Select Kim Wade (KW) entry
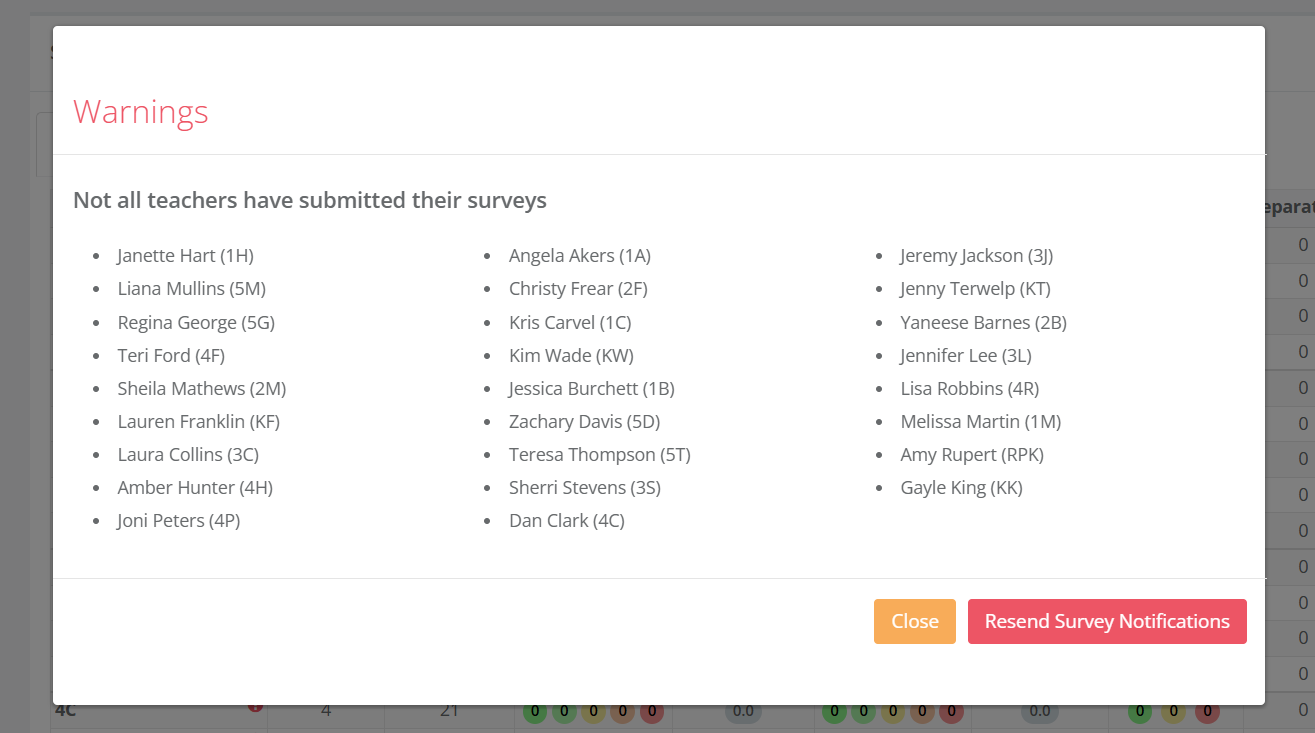Viewport: 1315px width, 733px height. (x=571, y=355)
